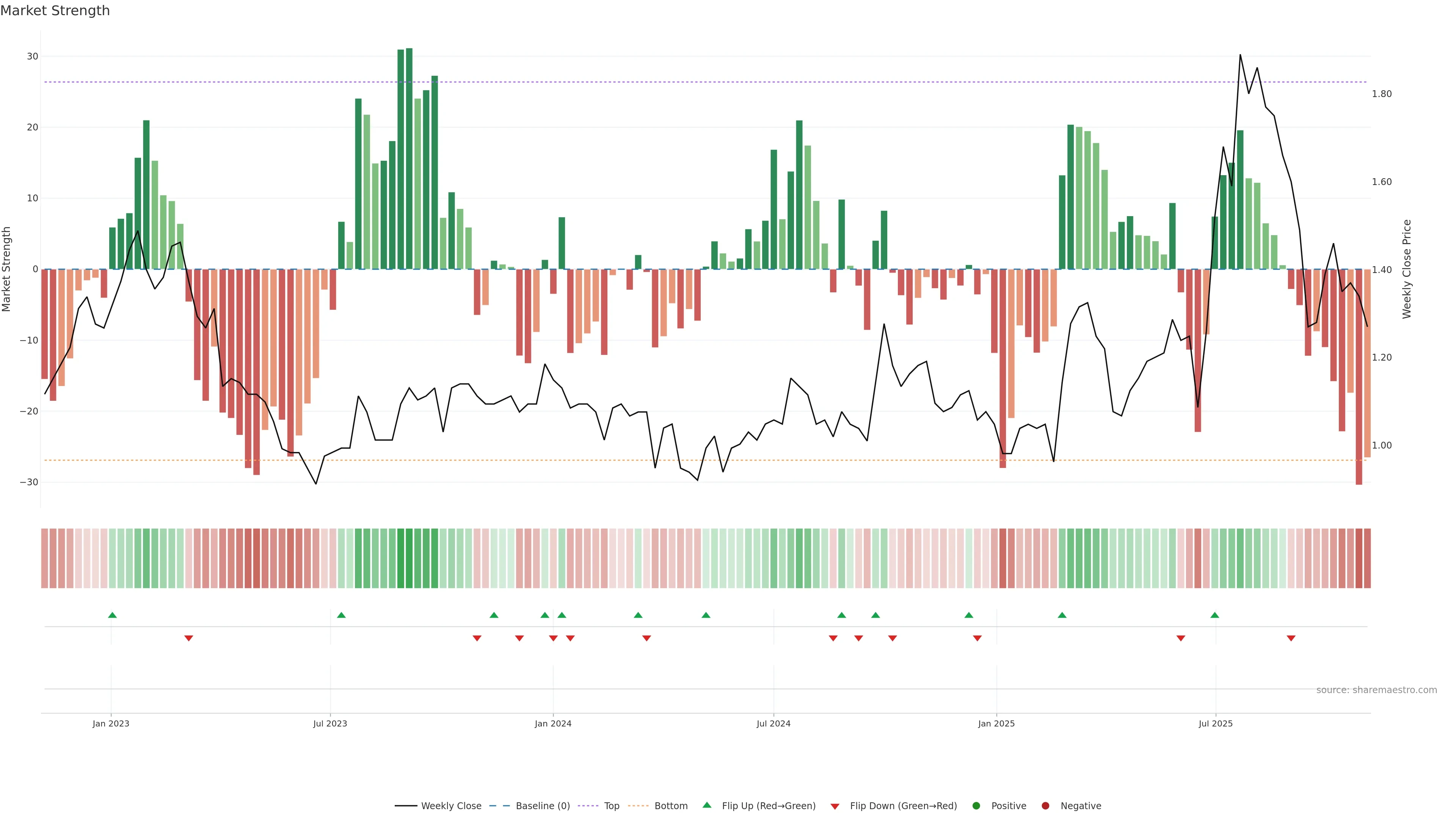Click the Jul 2025 x-axis tick label
The width and height of the screenshot is (1456, 819).
tap(1215, 723)
